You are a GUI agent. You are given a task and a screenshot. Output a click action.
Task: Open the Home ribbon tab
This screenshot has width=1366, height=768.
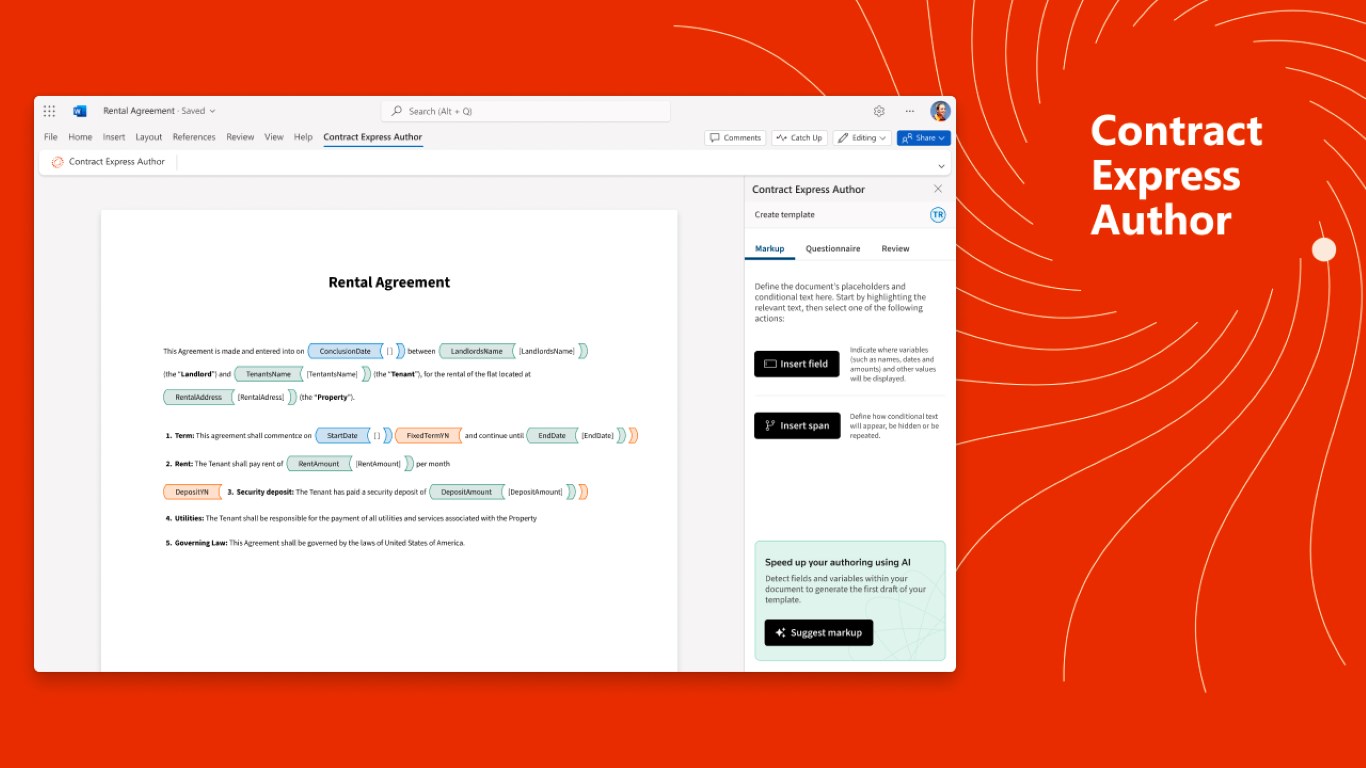click(80, 137)
